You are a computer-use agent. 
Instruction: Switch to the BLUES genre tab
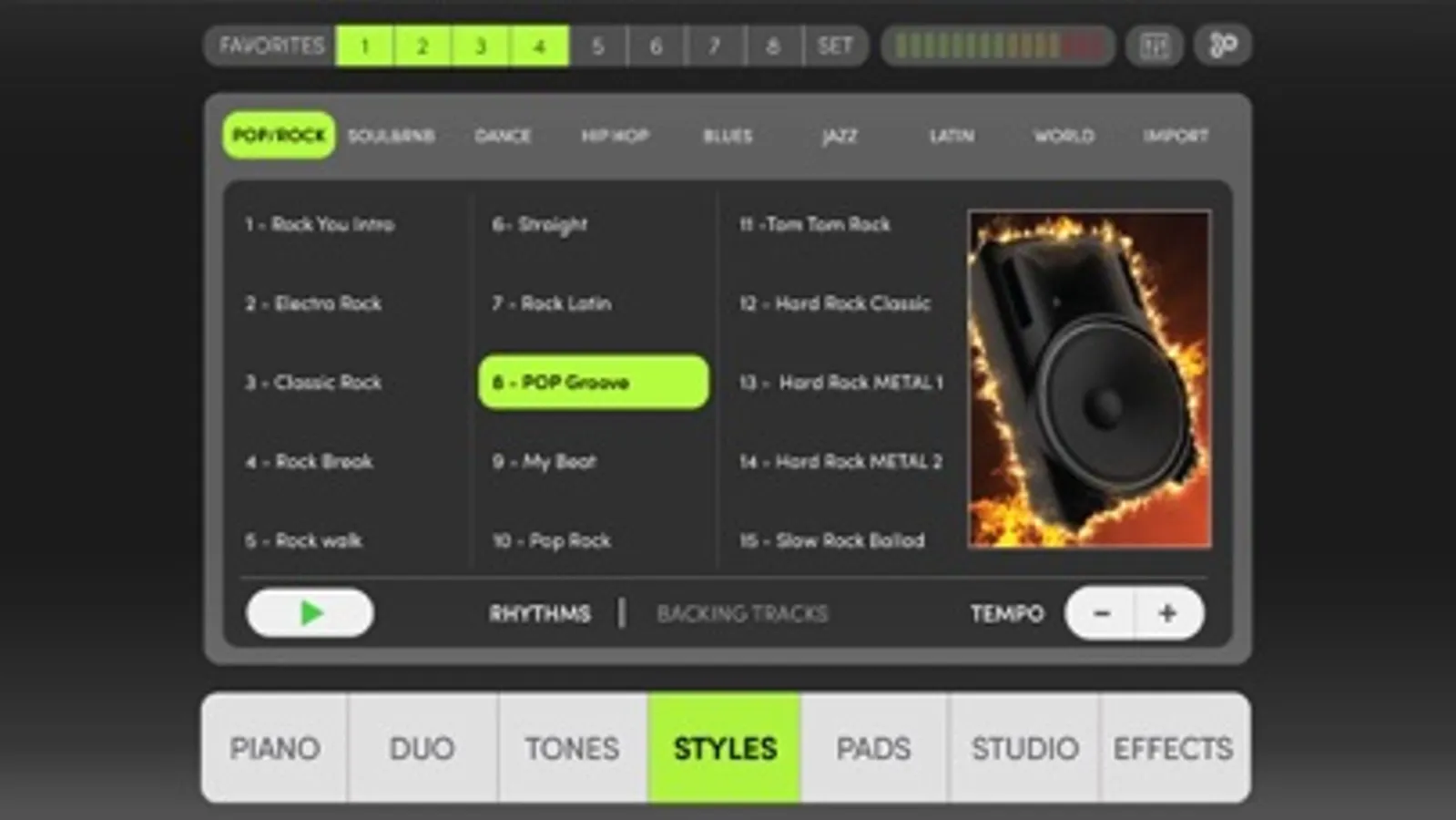[x=728, y=136]
